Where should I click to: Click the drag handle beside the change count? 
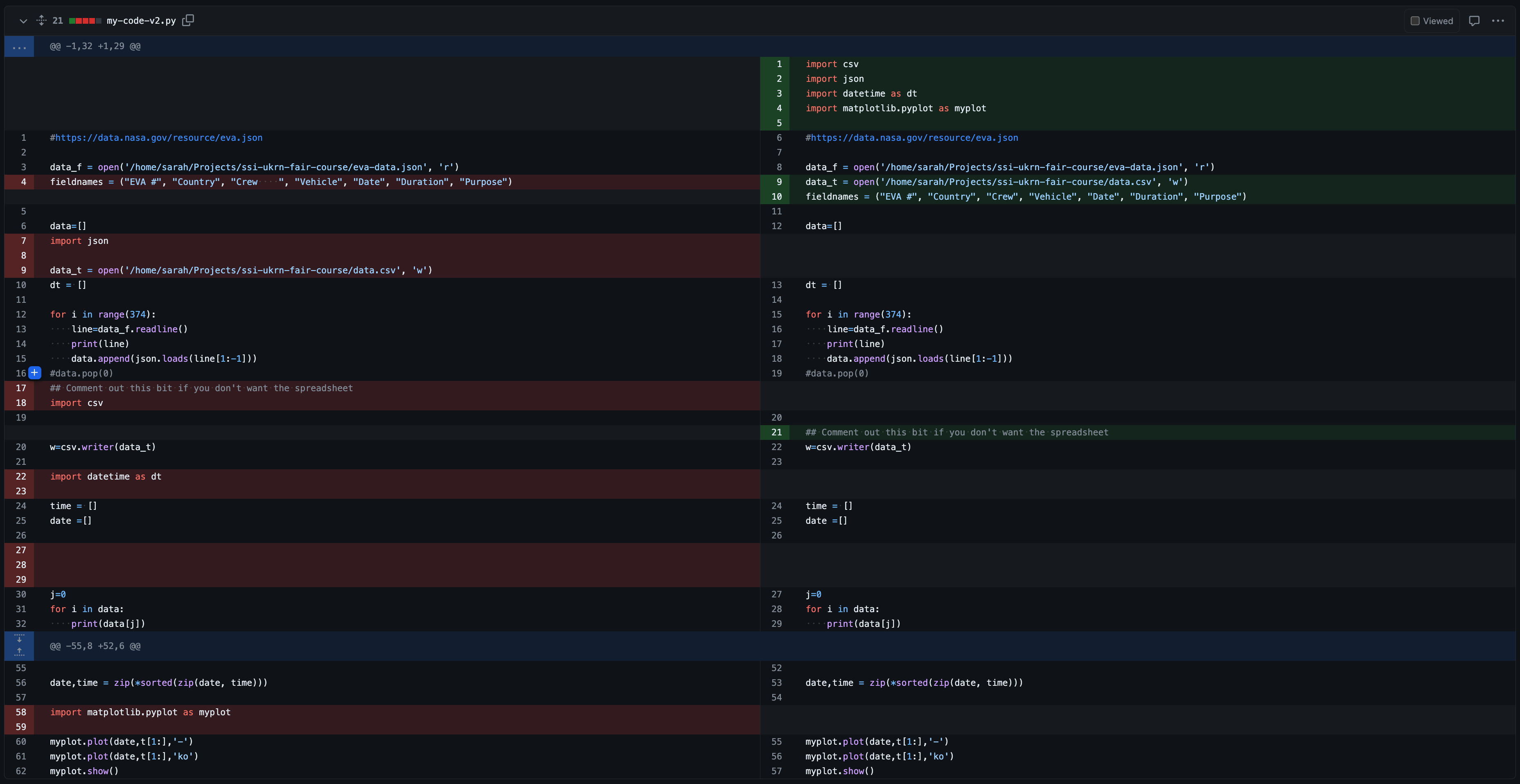point(41,20)
